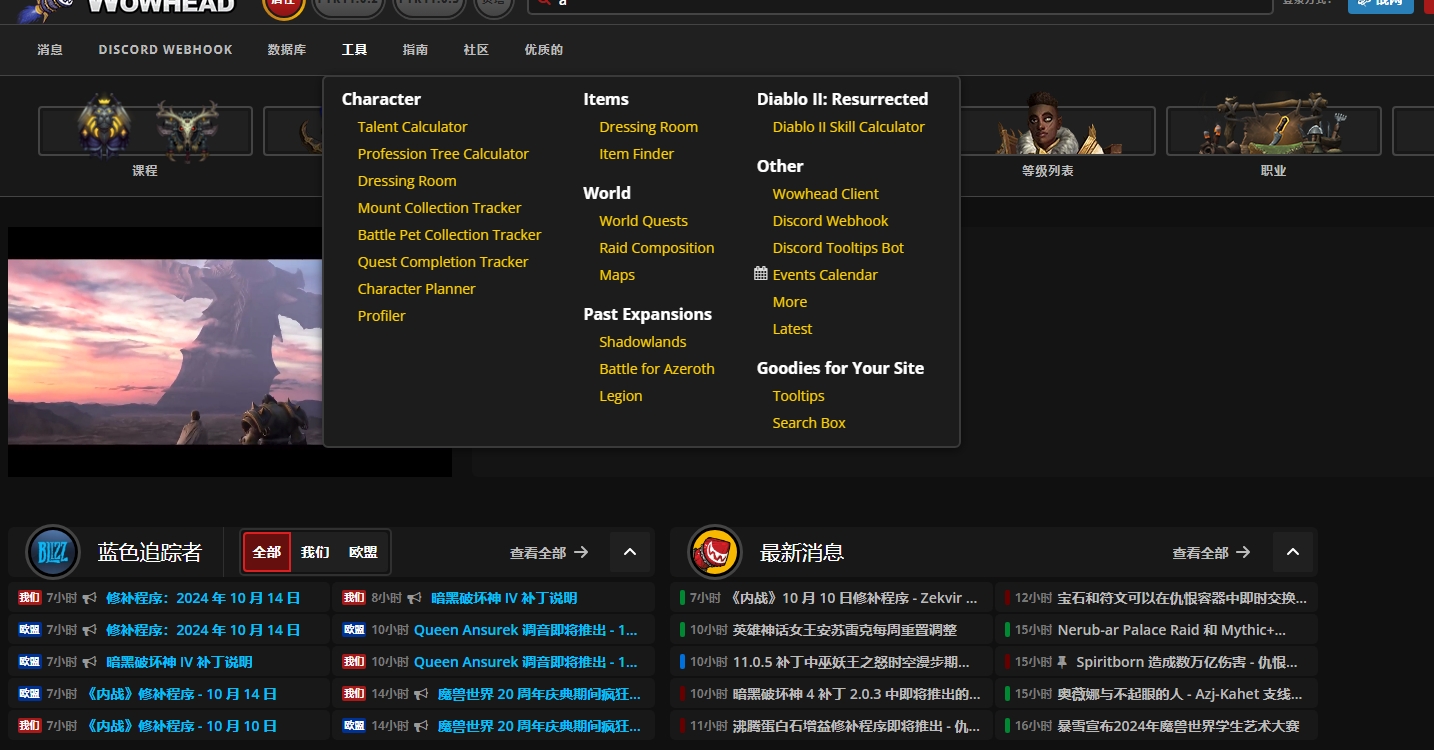Click 我们 badge on 《内战》修补程序 - 10 月 10 日 row
Screen dimensions: 1434x750
pos(29,726)
